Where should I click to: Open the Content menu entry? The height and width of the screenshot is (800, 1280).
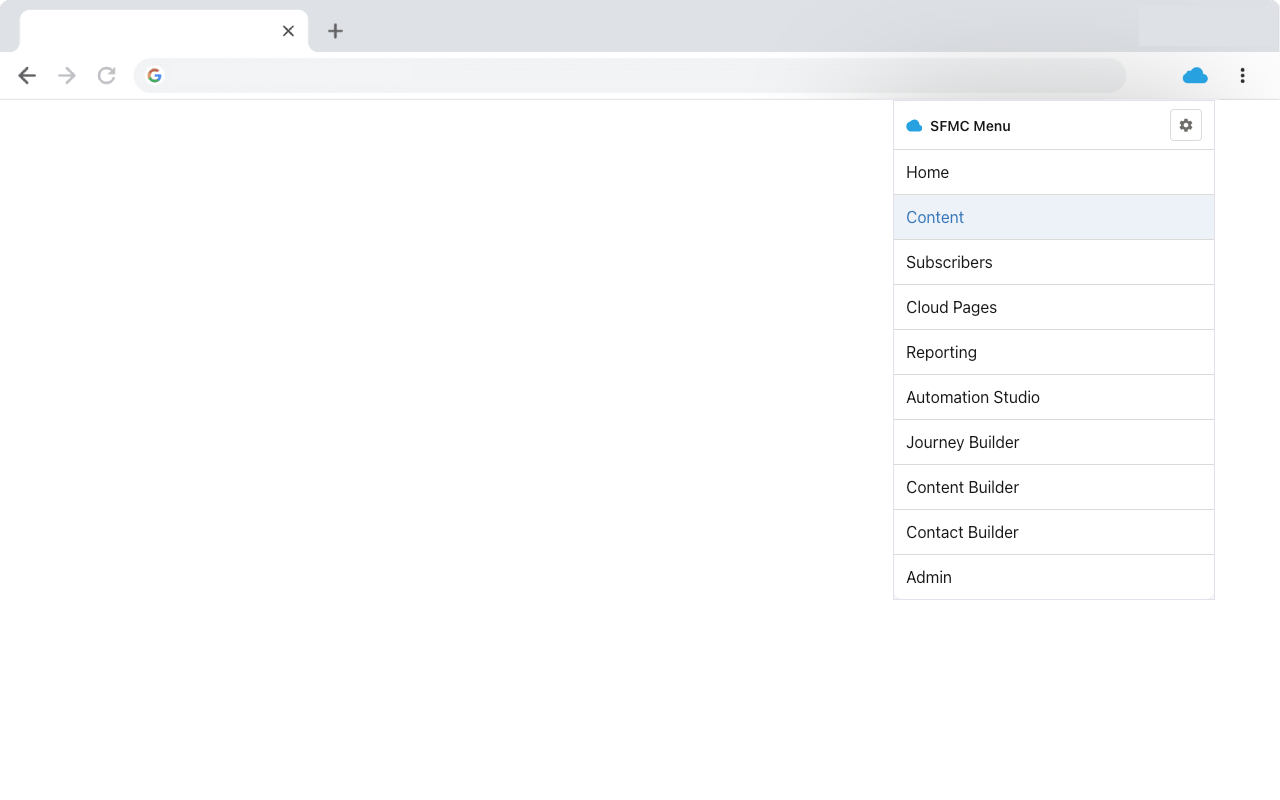(1054, 217)
